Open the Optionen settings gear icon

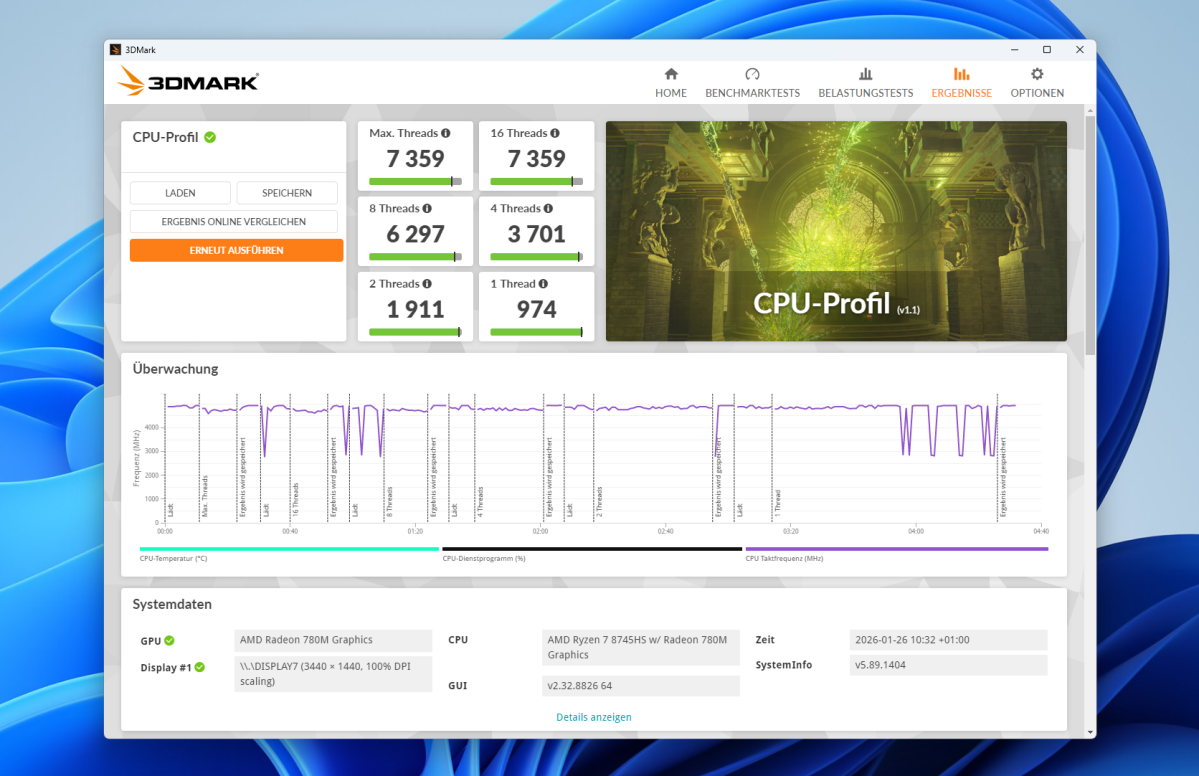click(1036, 74)
